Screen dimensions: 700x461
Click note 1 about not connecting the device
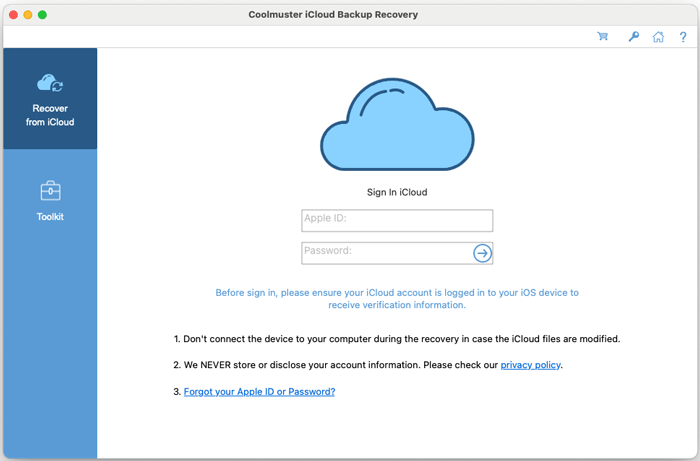pyautogui.click(x=397, y=339)
